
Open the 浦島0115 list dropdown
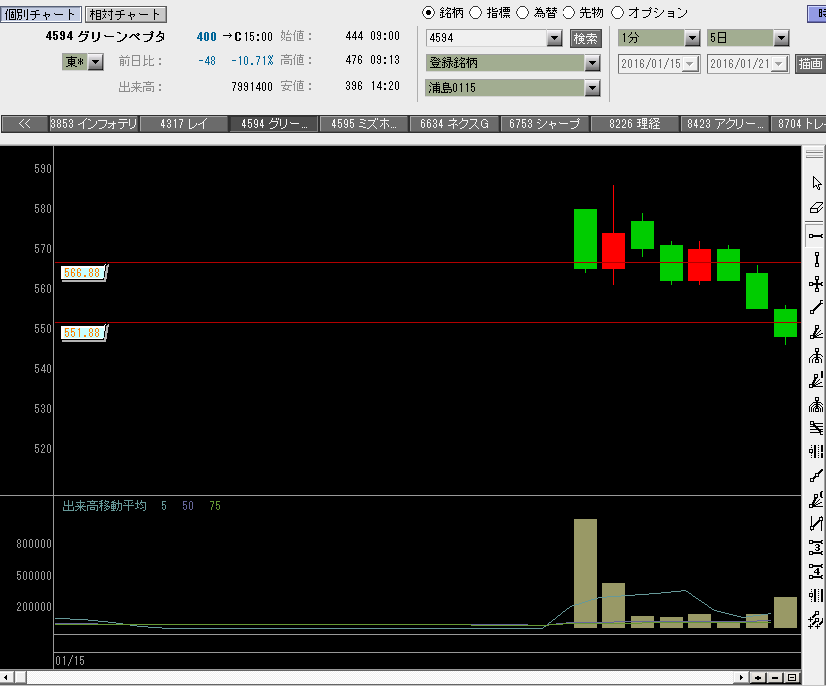[593, 88]
